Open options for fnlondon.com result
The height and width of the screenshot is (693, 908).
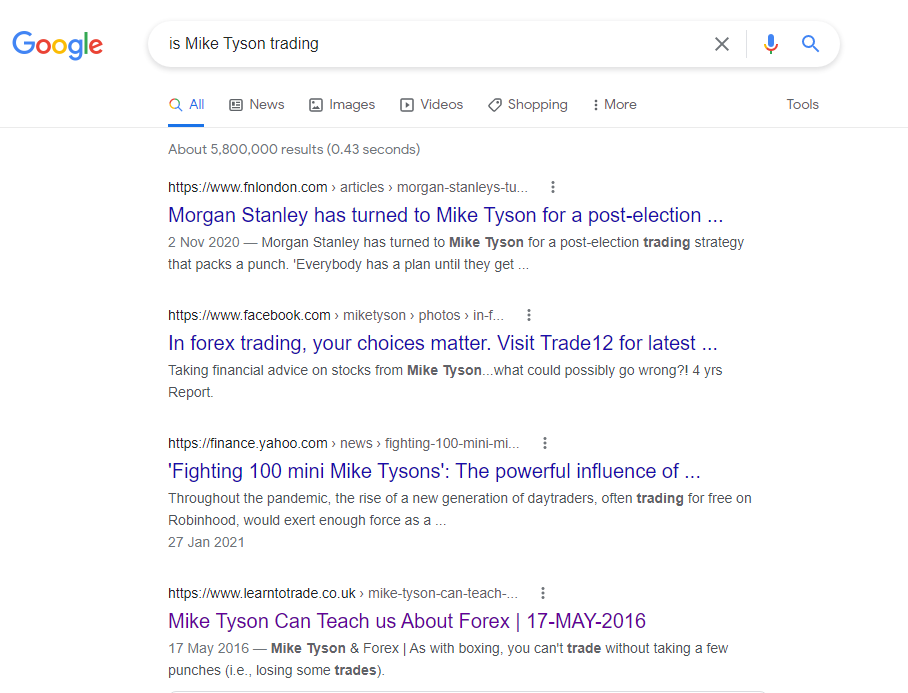553,187
